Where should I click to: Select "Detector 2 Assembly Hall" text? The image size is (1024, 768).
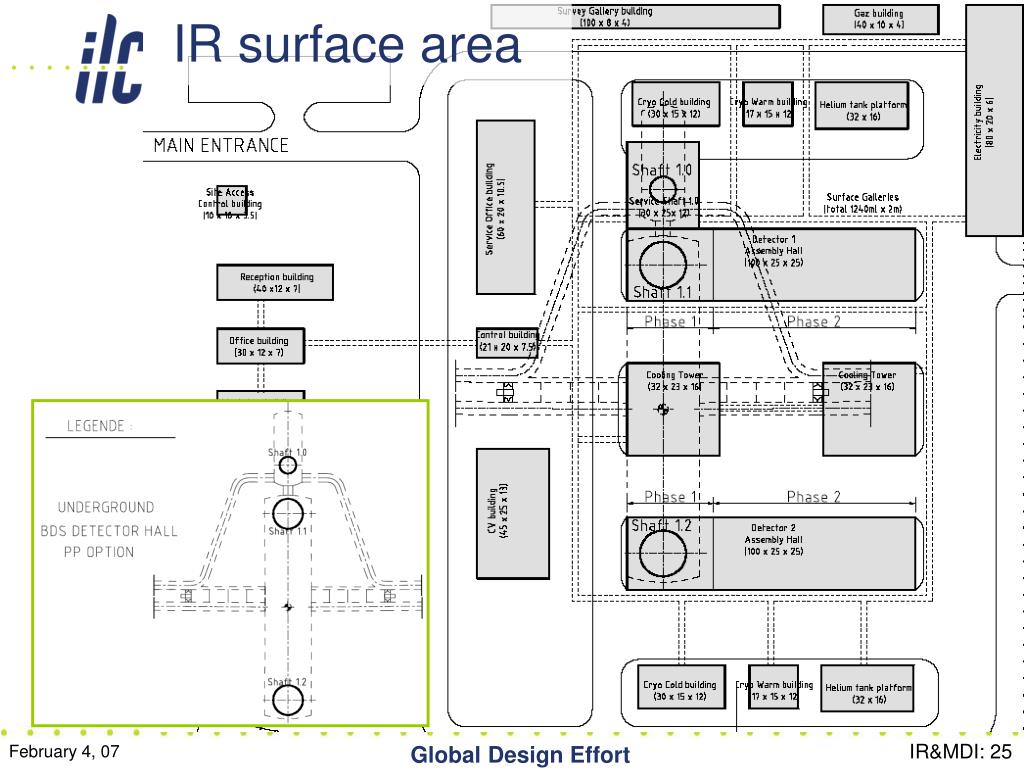pyautogui.click(x=774, y=534)
